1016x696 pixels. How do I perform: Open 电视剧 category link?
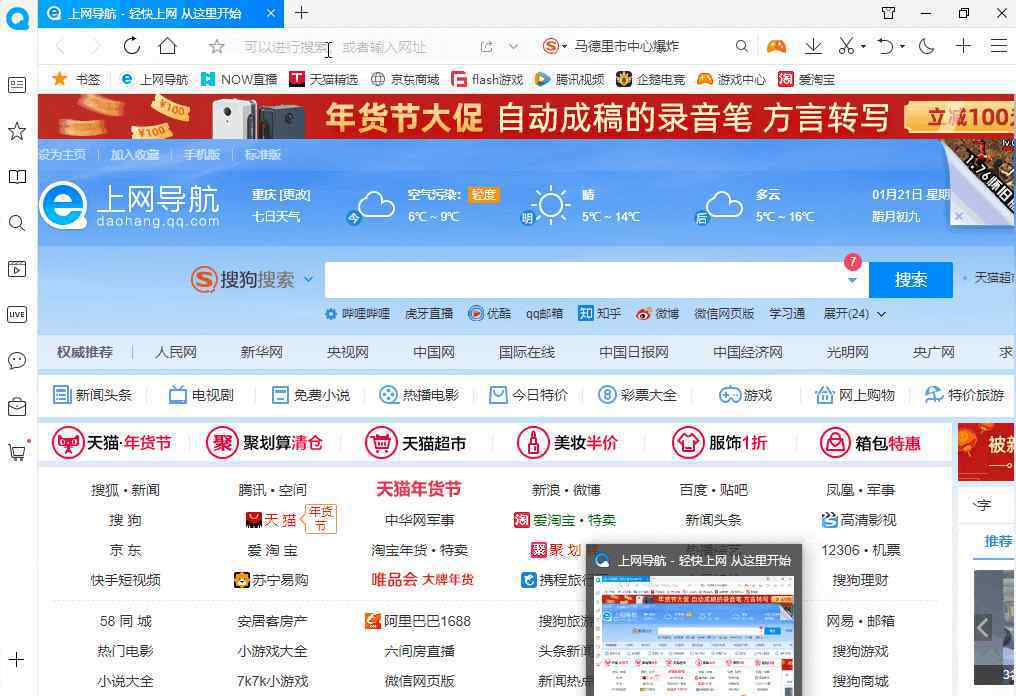[x=201, y=395]
